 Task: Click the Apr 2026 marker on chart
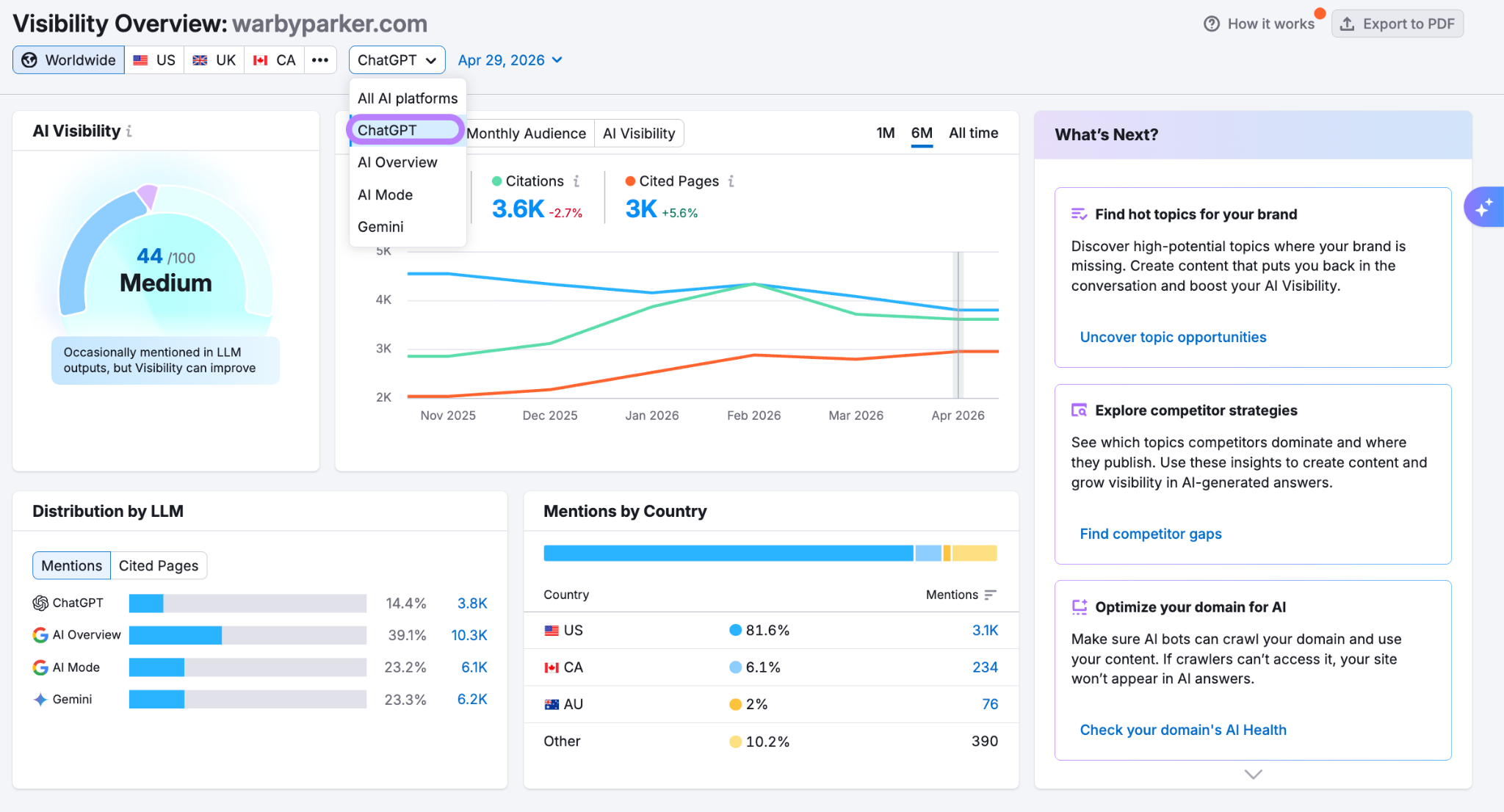958,325
